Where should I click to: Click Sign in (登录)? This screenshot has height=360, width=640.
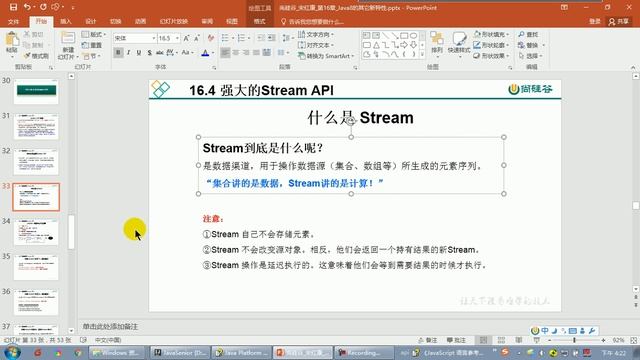(595, 21)
